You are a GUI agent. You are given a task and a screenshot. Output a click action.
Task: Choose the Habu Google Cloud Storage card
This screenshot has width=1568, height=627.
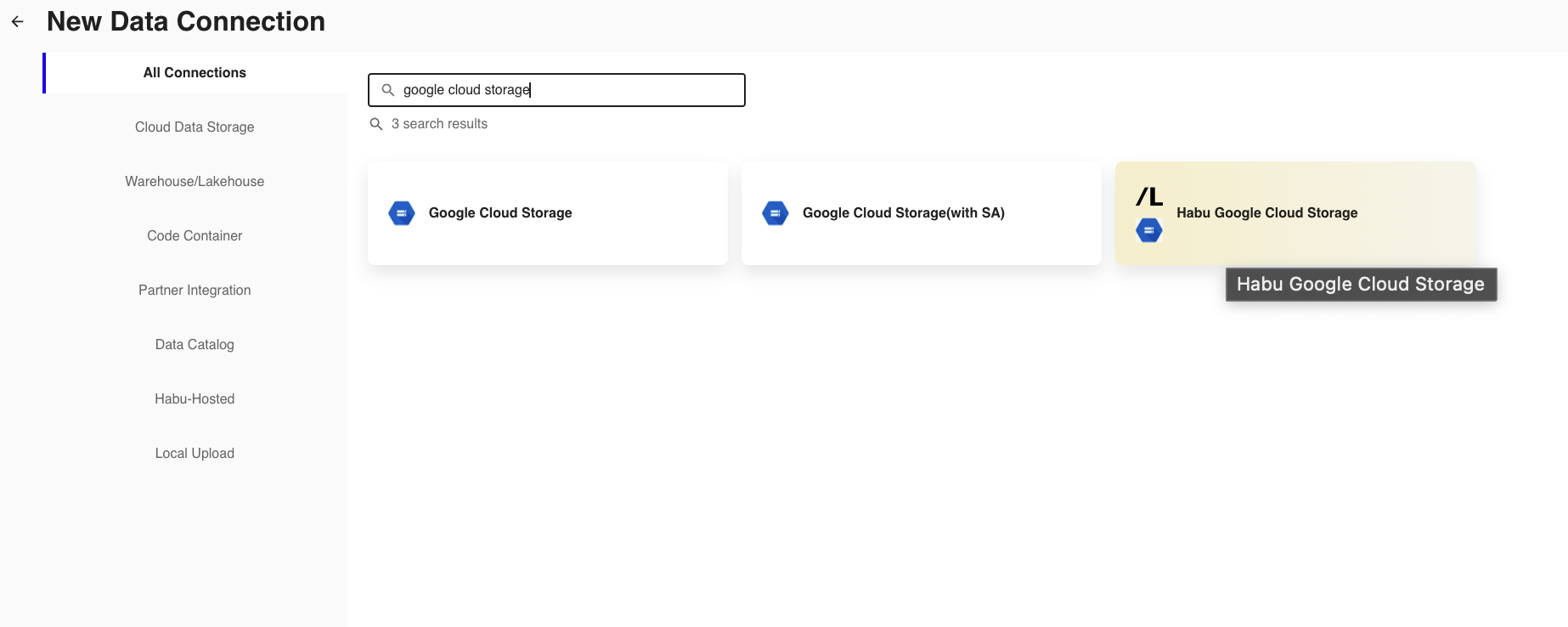pos(1295,213)
